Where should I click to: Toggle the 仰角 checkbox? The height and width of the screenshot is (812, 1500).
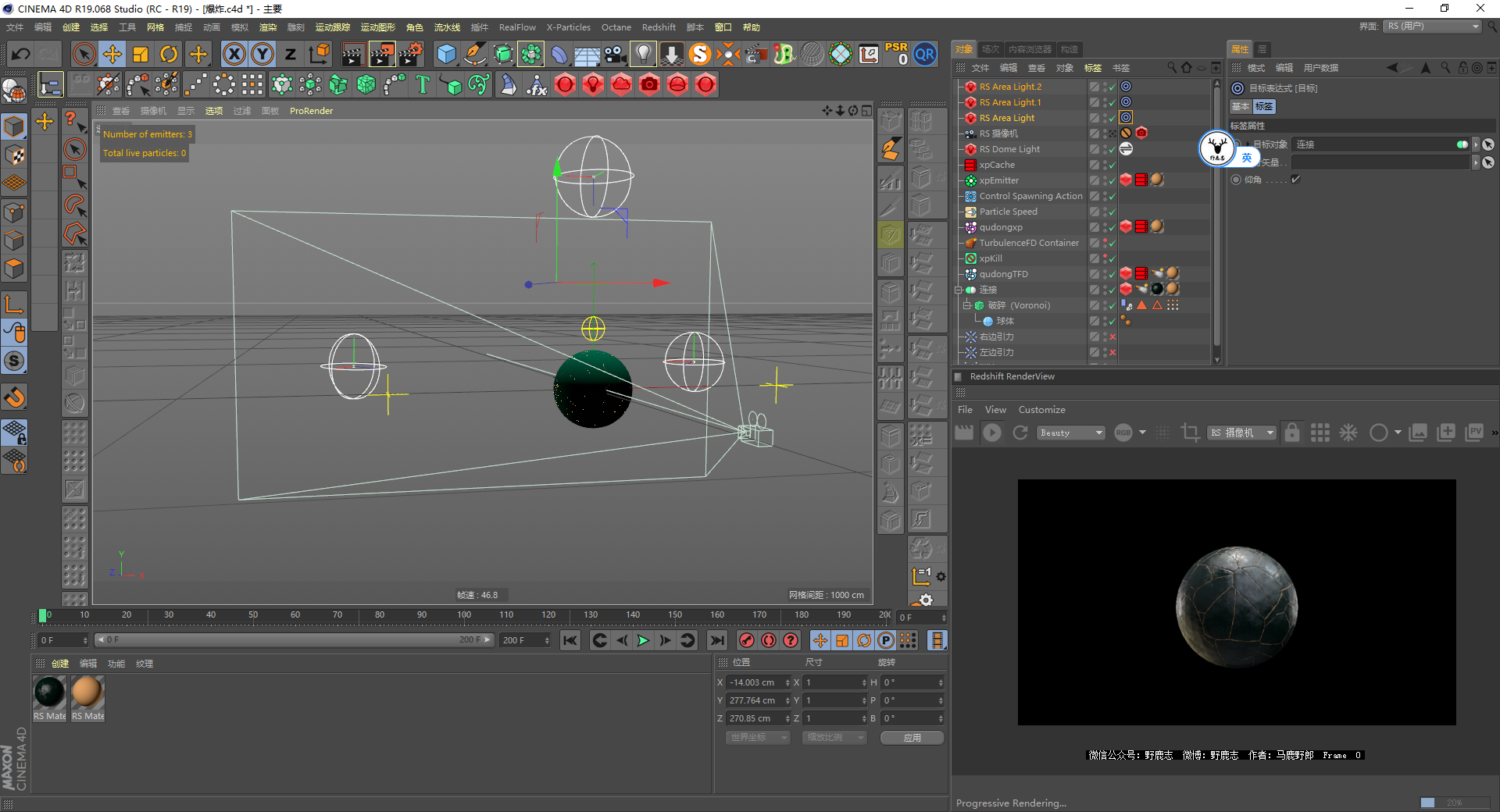1295,180
